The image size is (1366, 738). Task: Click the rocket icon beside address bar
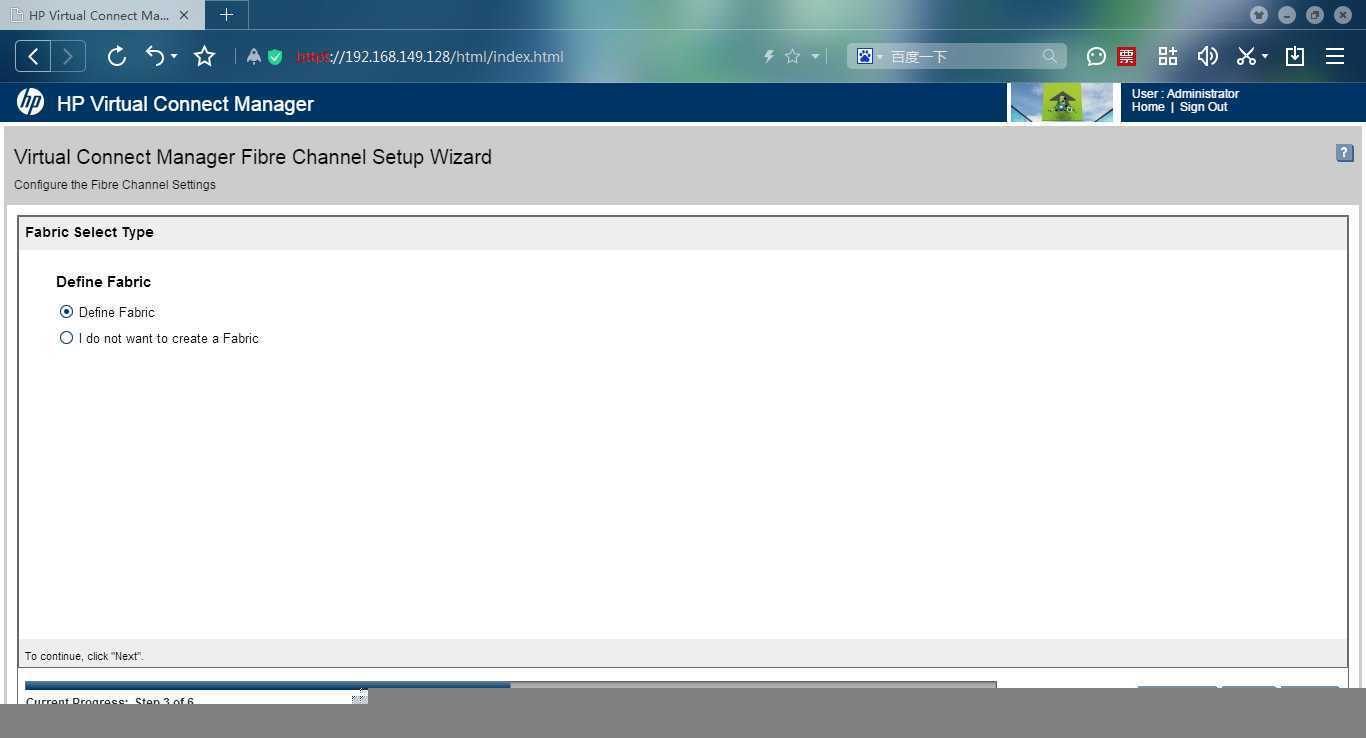point(254,57)
